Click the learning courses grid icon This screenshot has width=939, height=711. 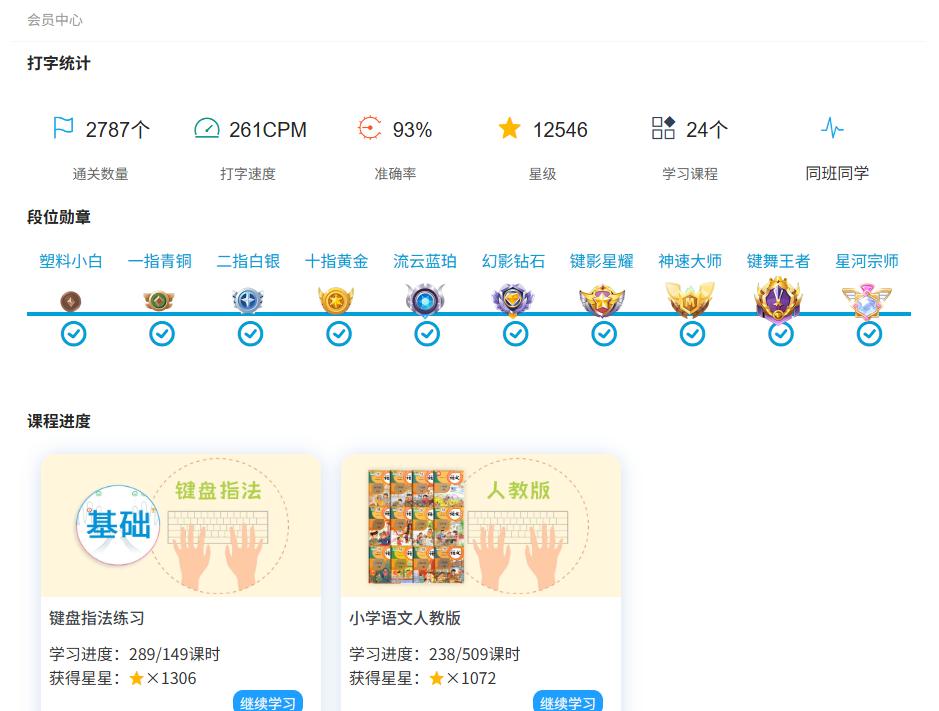[663, 128]
